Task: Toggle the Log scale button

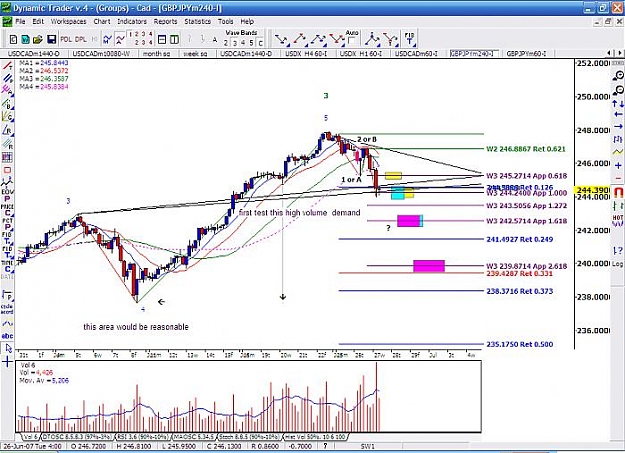Action: point(617,264)
